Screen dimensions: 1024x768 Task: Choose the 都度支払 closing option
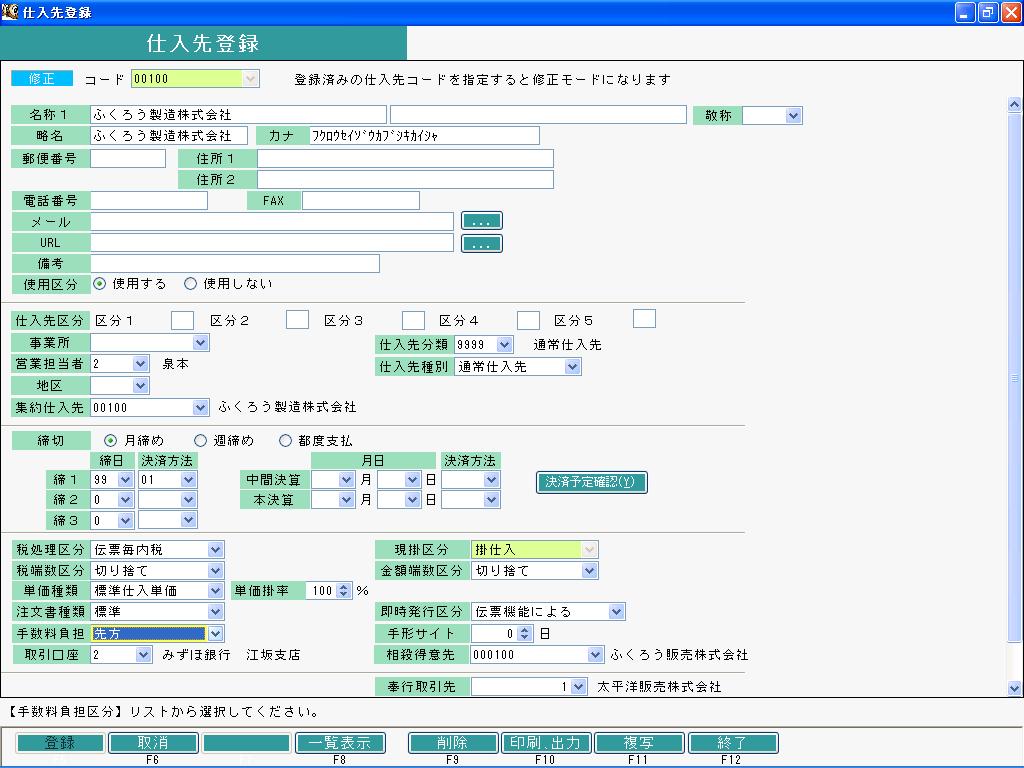(285, 440)
